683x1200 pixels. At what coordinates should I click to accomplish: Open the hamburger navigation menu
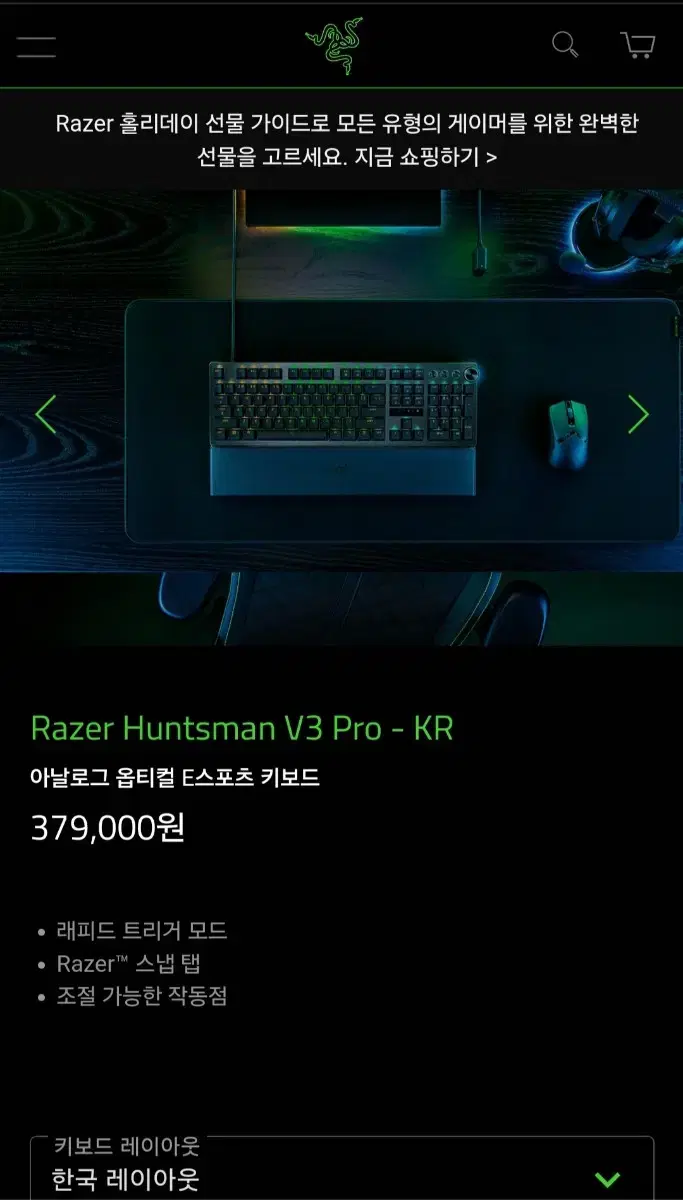tap(36, 45)
